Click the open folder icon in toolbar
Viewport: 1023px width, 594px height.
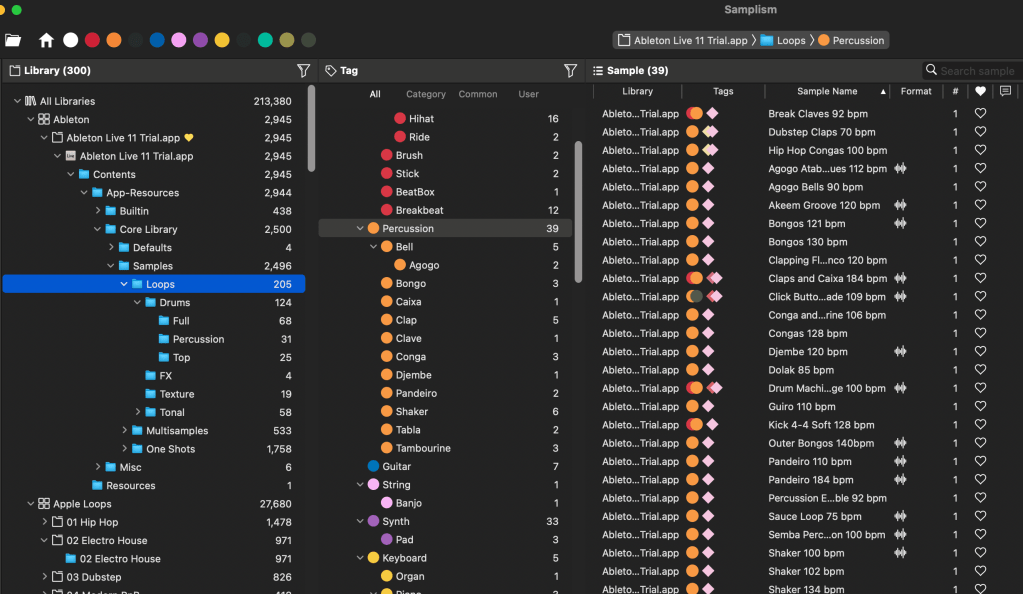(x=13, y=40)
